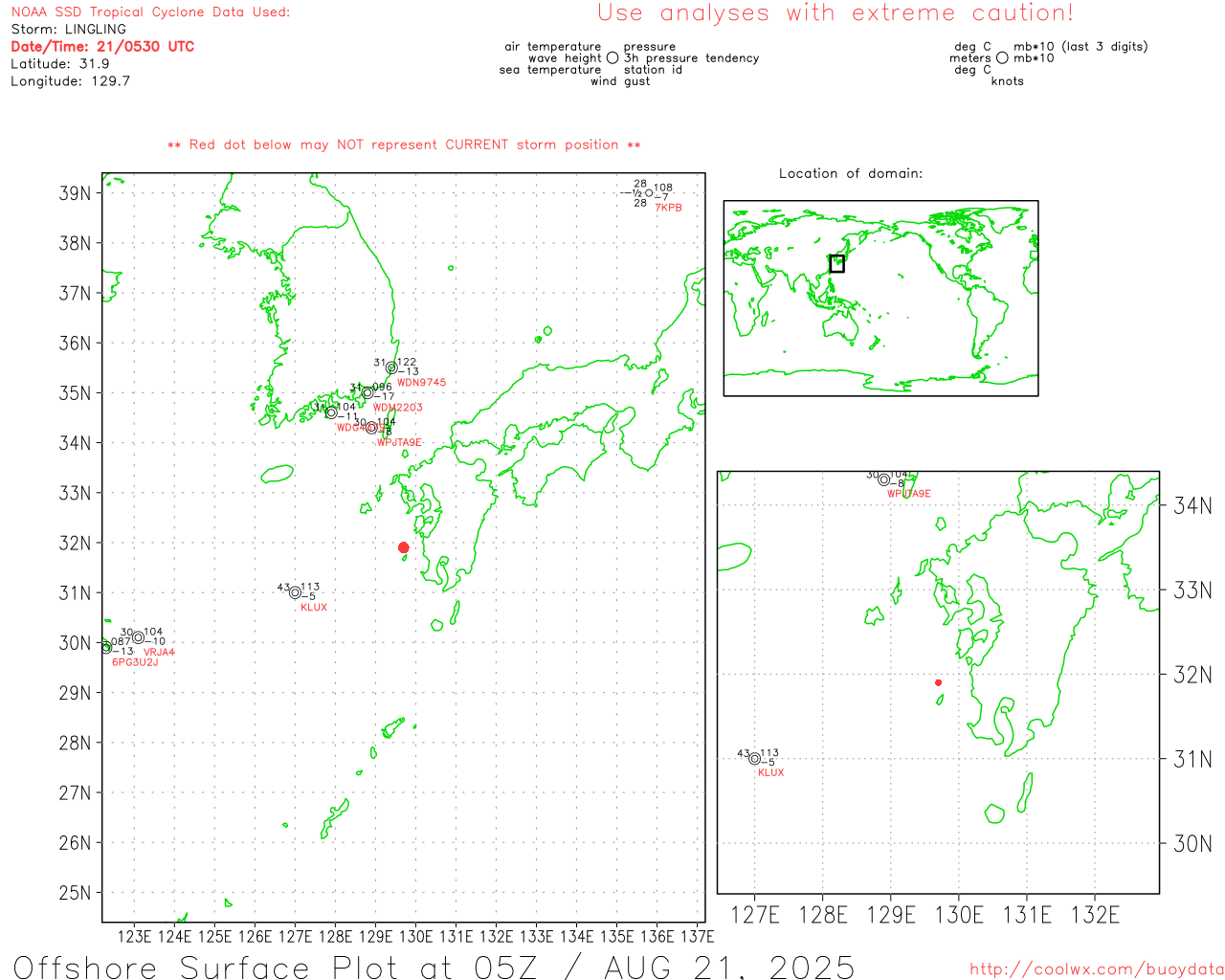The height and width of the screenshot is (980, 1225).
Task: Click the WDN9745 station id label
Action: coord(421,383)
